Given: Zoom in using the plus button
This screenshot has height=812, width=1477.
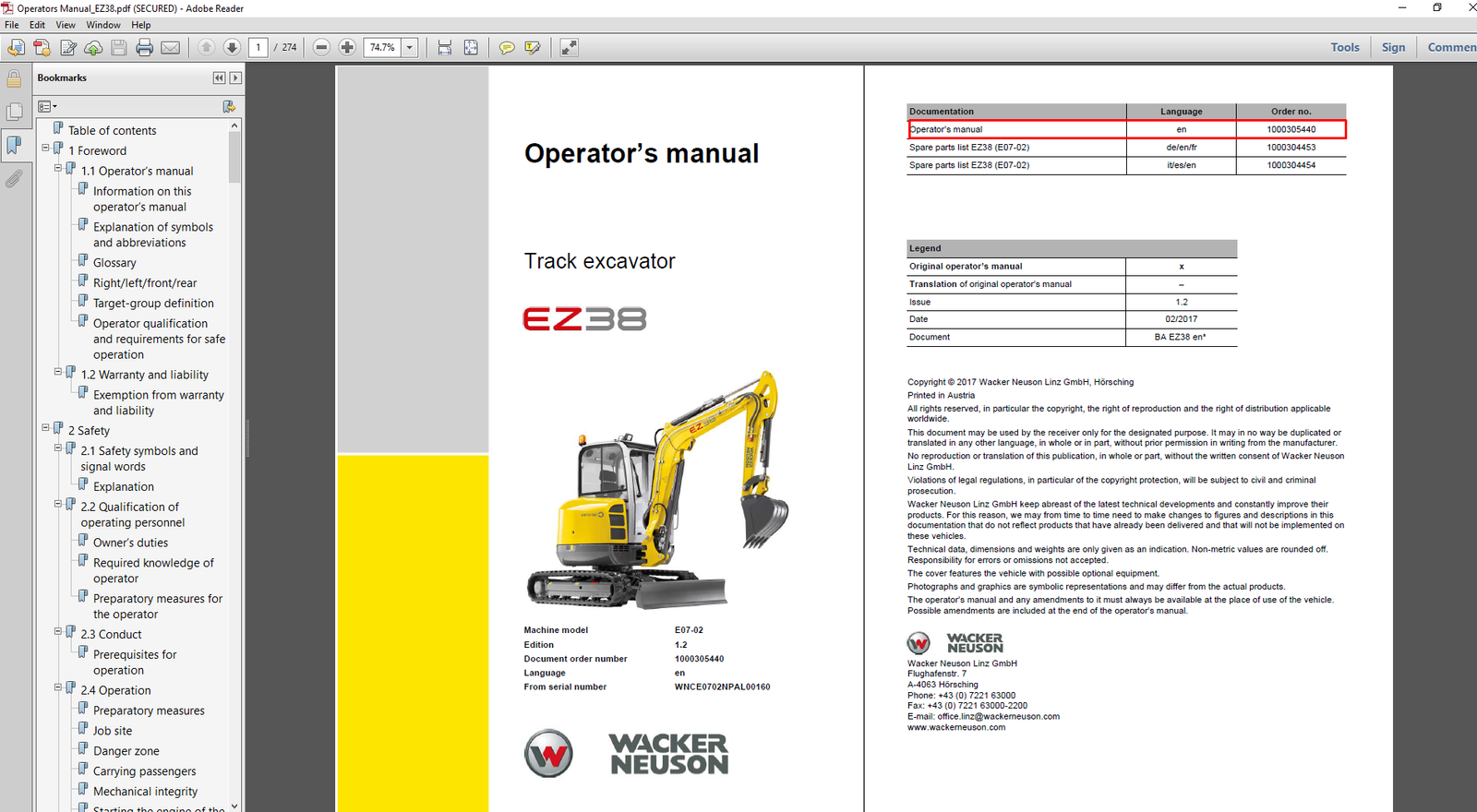Looking at the screenshot, I should tap(347, 47).
